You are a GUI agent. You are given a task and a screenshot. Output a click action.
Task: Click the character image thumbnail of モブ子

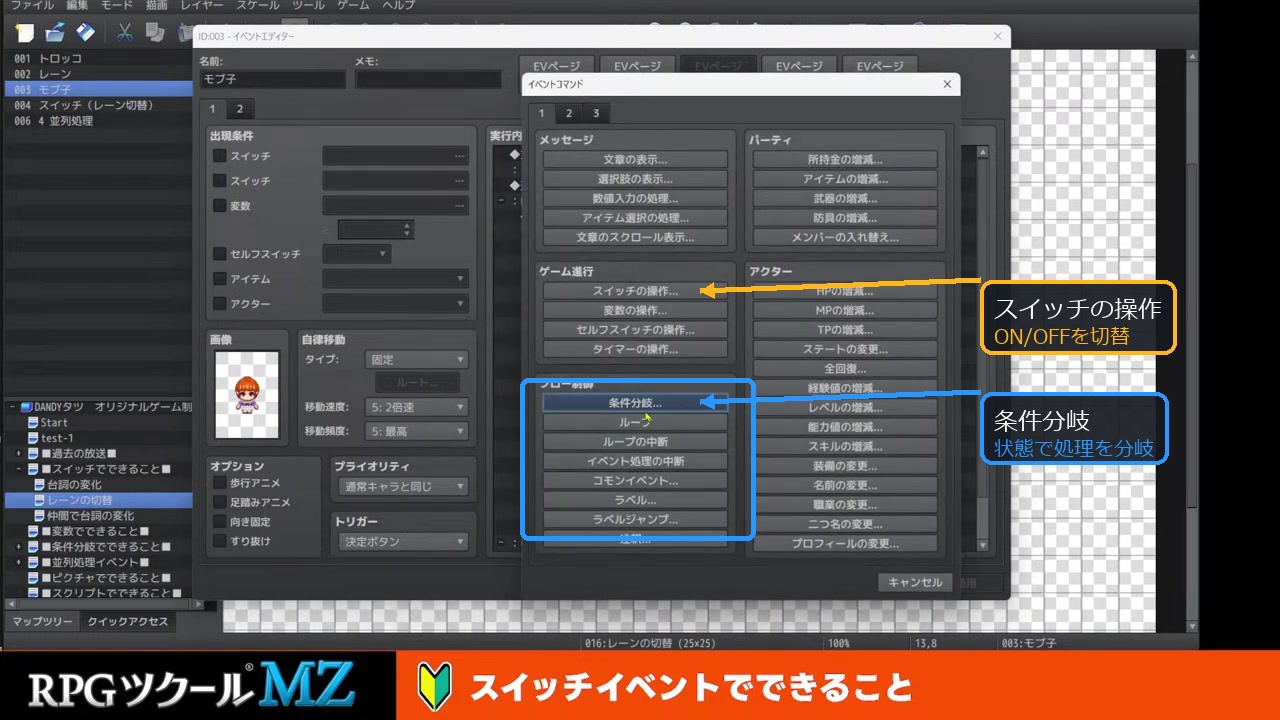247,394
